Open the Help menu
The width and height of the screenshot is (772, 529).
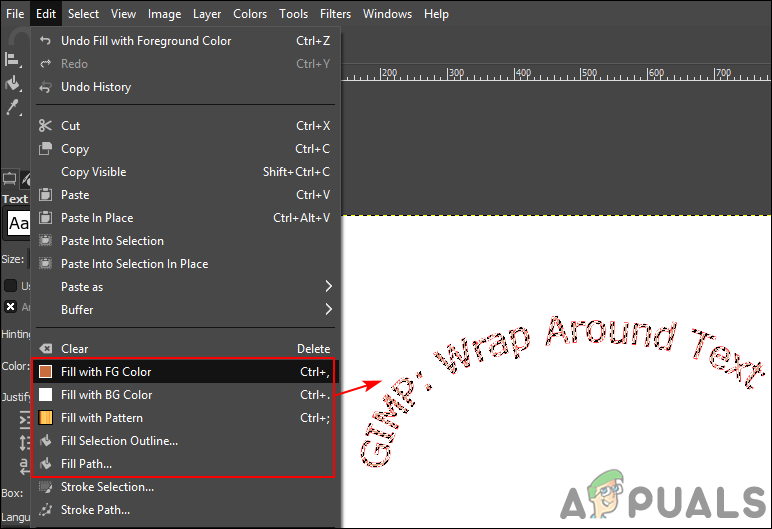click(436, 14)
